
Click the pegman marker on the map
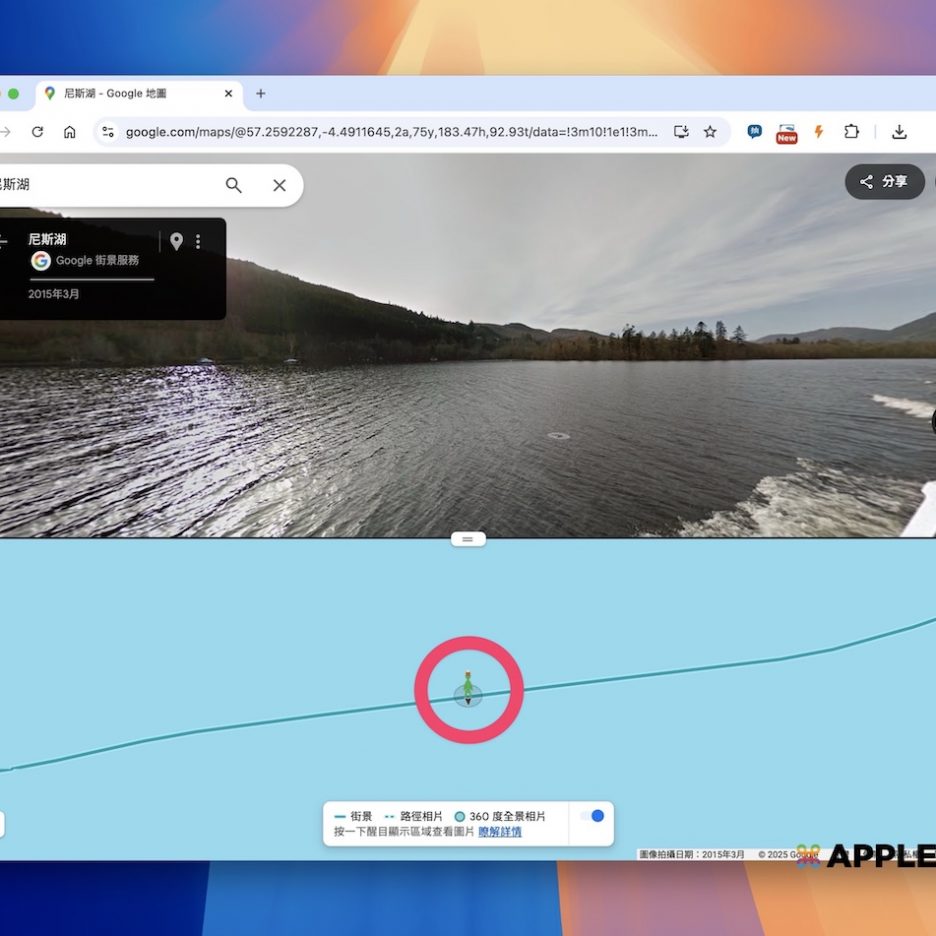tap(467, 690)
